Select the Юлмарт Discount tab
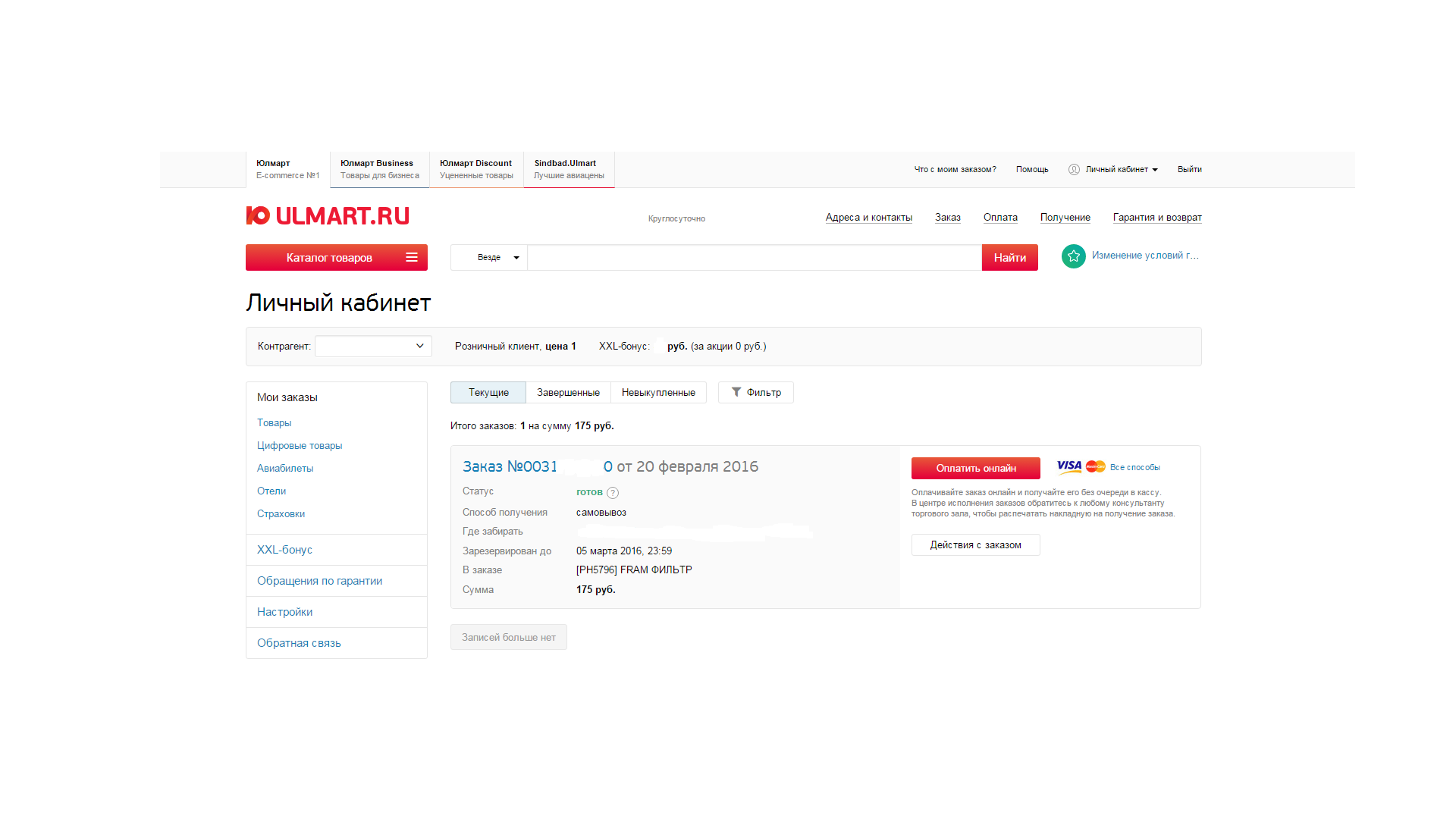 click(476, 169)
